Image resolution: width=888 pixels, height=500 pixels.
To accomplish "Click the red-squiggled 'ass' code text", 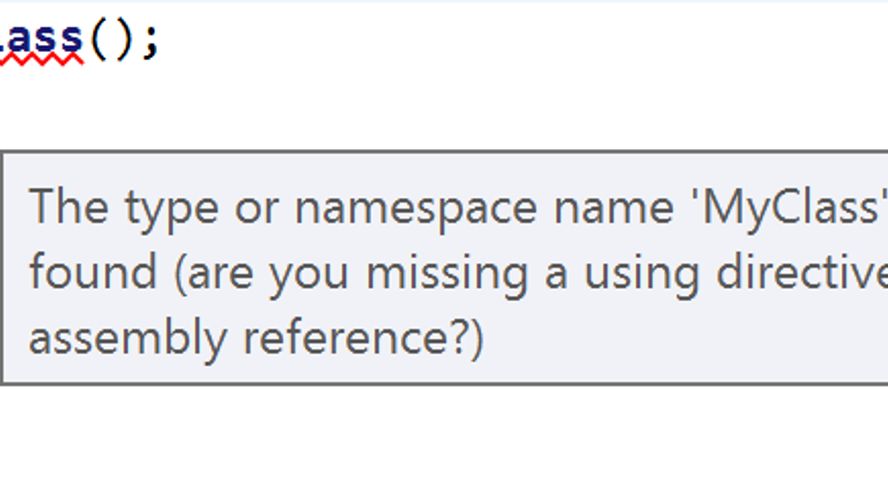I will [x=45, y=38].
